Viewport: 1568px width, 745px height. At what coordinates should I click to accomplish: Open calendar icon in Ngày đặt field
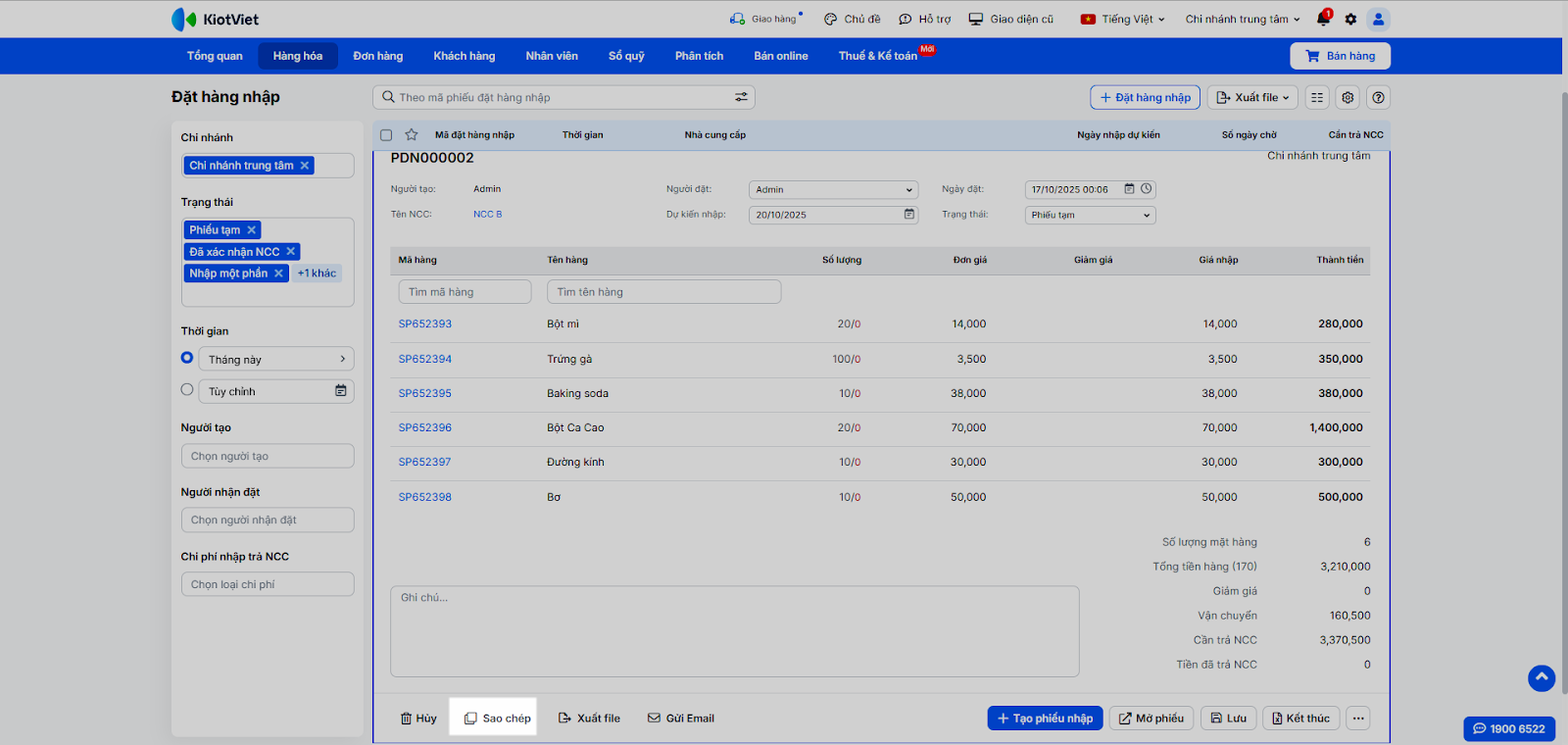[1129, 189]
